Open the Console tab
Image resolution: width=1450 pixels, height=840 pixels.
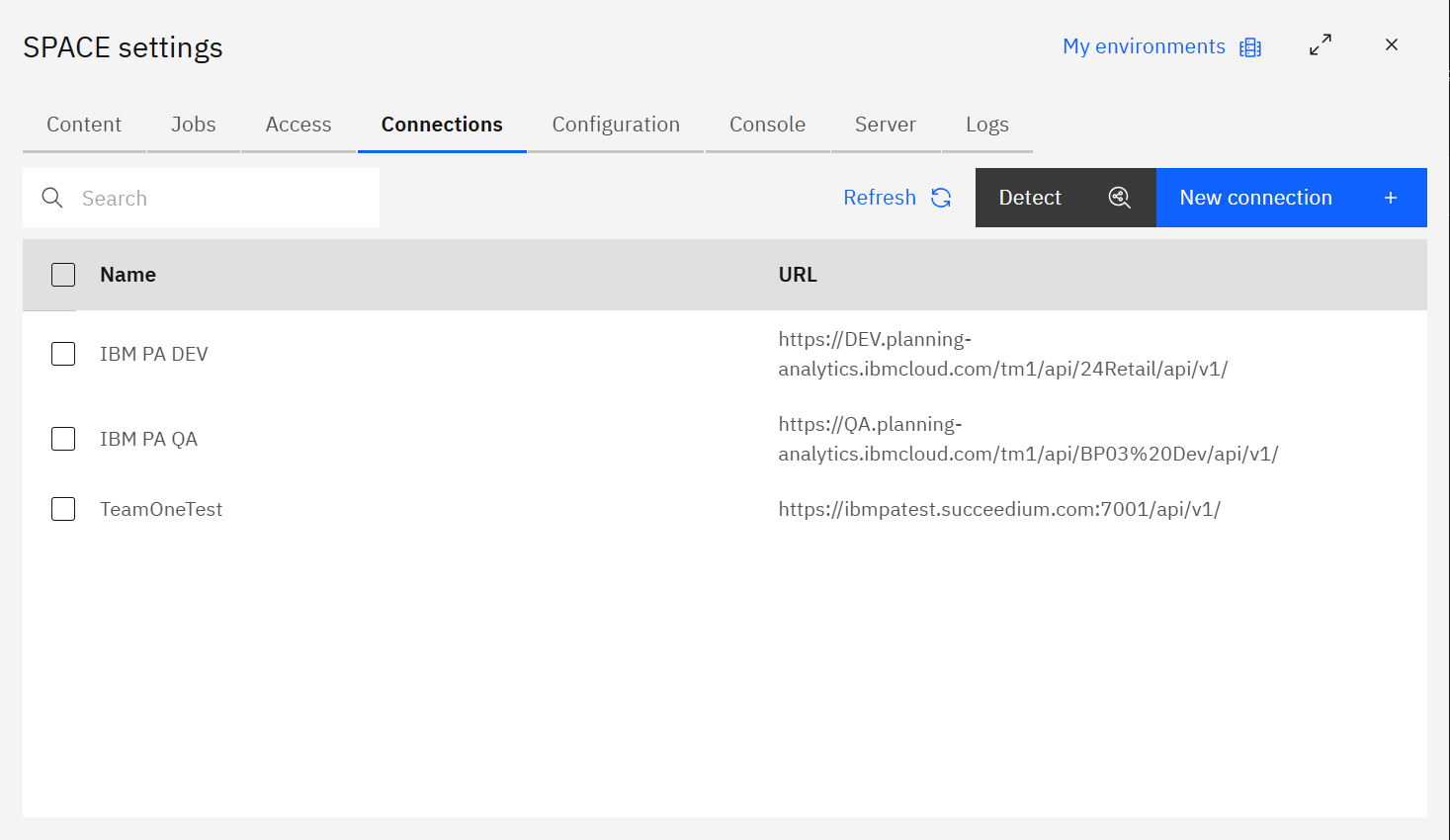767,125
